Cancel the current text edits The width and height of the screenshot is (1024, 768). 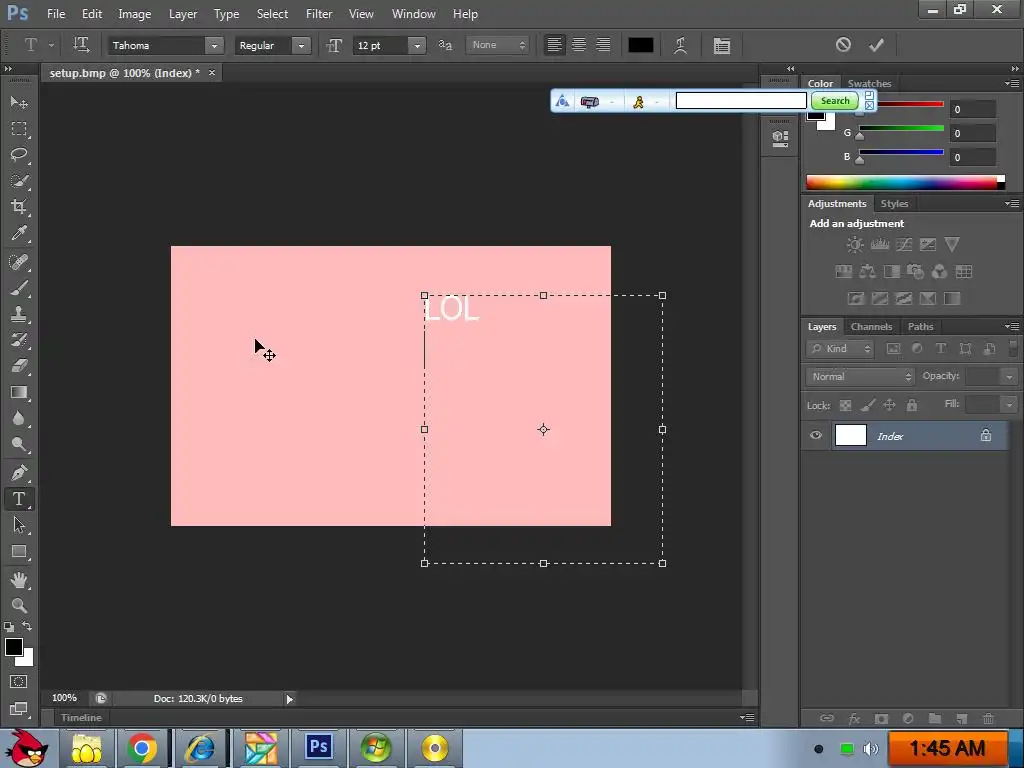tap(843, 44)
